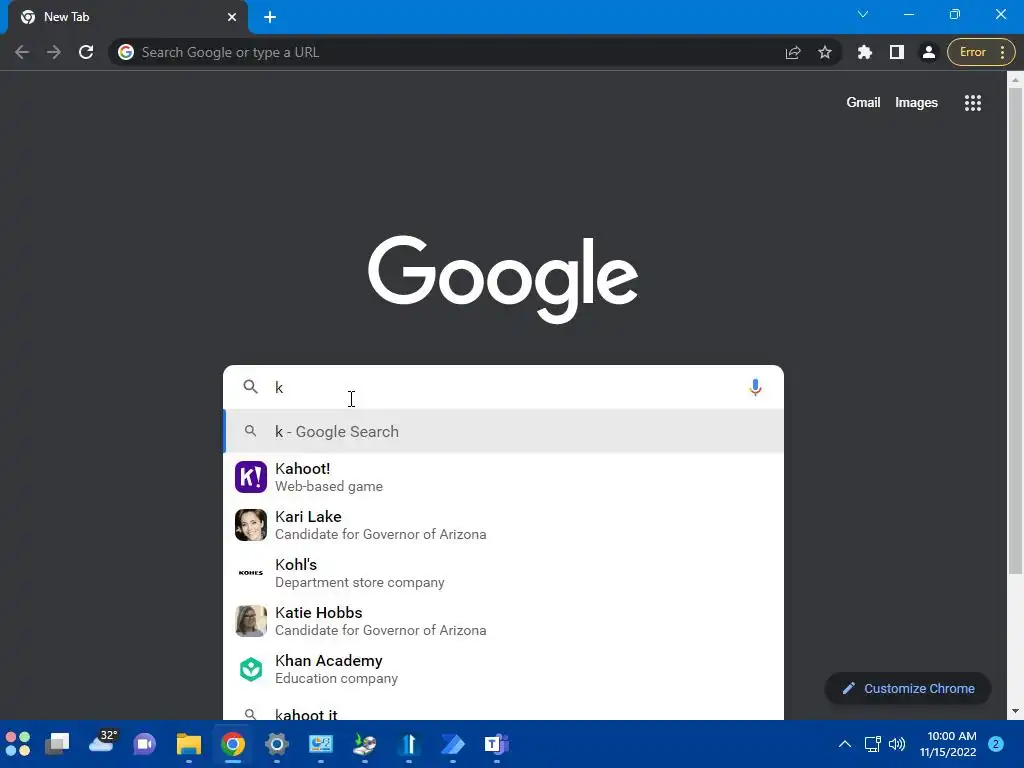Image resolution: width=1024 pixels, height=768 pixels.
Task: Close the New Tab tab
Action: pyautogui.click(x=232, y=17)
